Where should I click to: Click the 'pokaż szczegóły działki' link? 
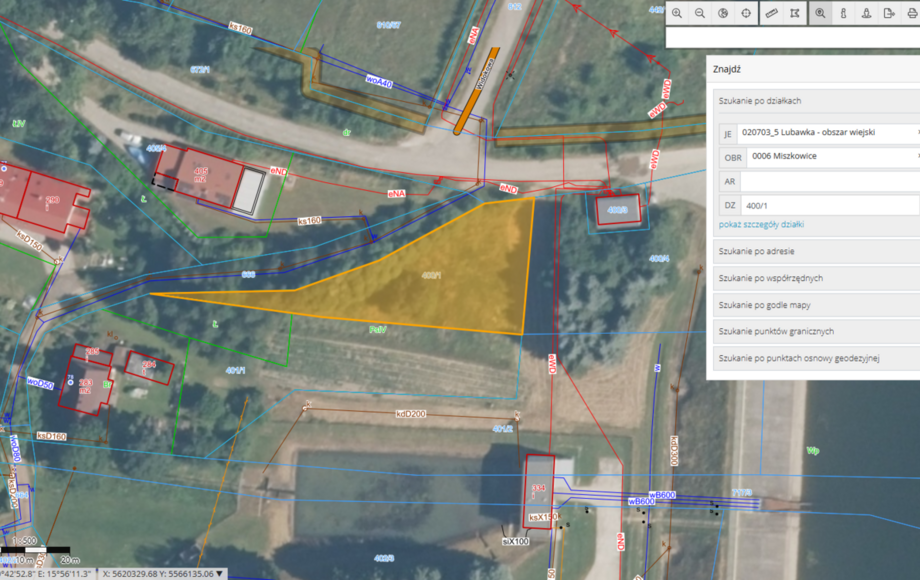tap(761, 225)
